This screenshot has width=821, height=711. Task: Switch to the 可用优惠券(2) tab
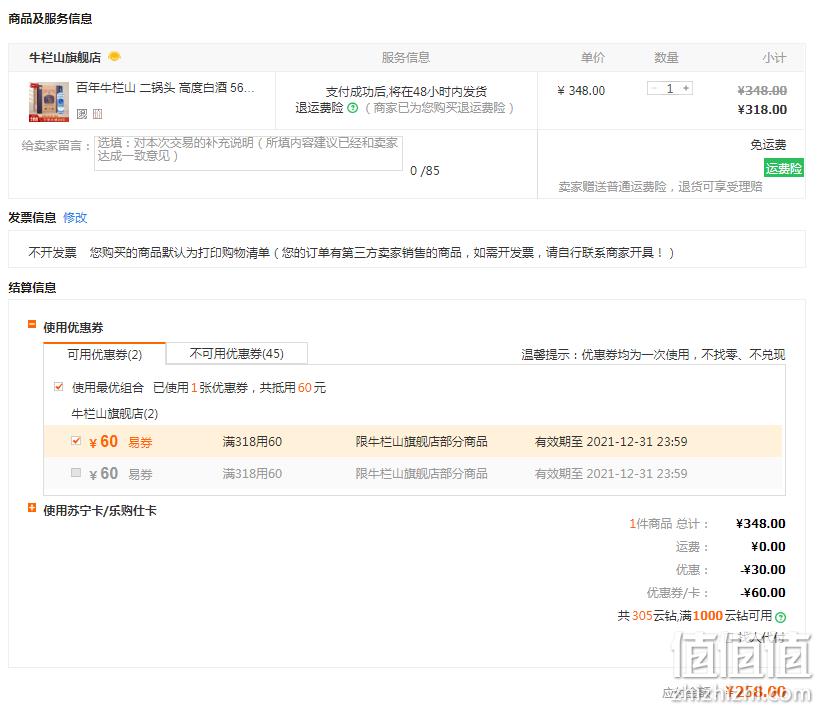point(105,354)
